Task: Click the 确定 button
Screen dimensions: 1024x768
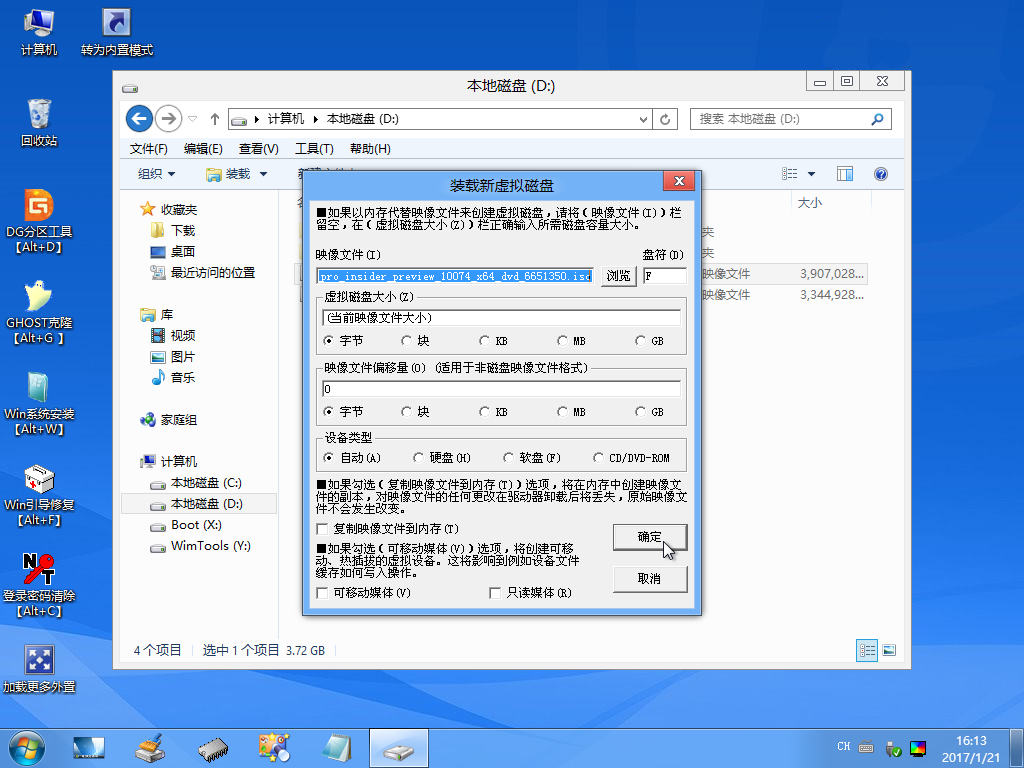Action: point(650,537)
